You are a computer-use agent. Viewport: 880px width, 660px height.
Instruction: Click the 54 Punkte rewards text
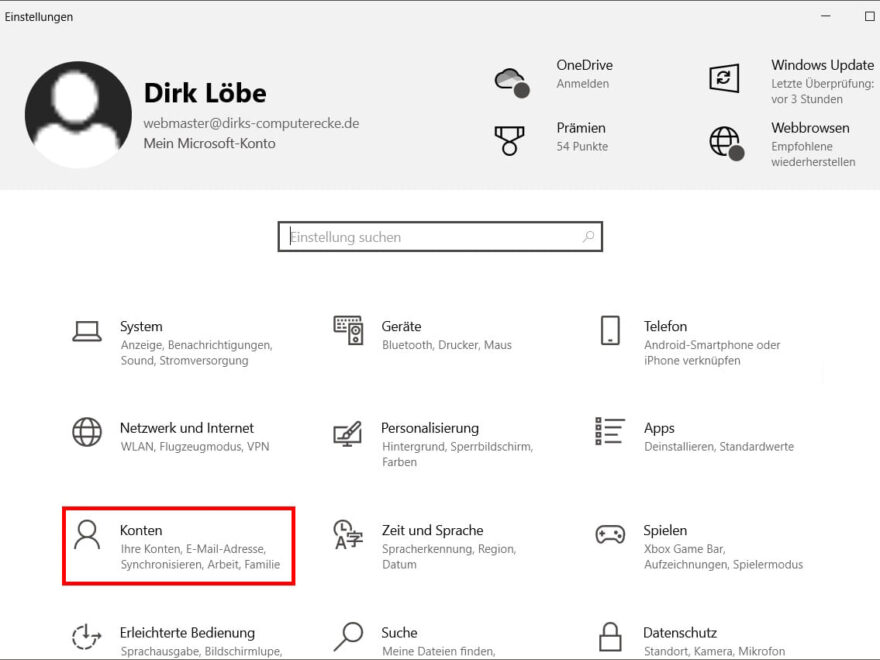coord(582,146)
